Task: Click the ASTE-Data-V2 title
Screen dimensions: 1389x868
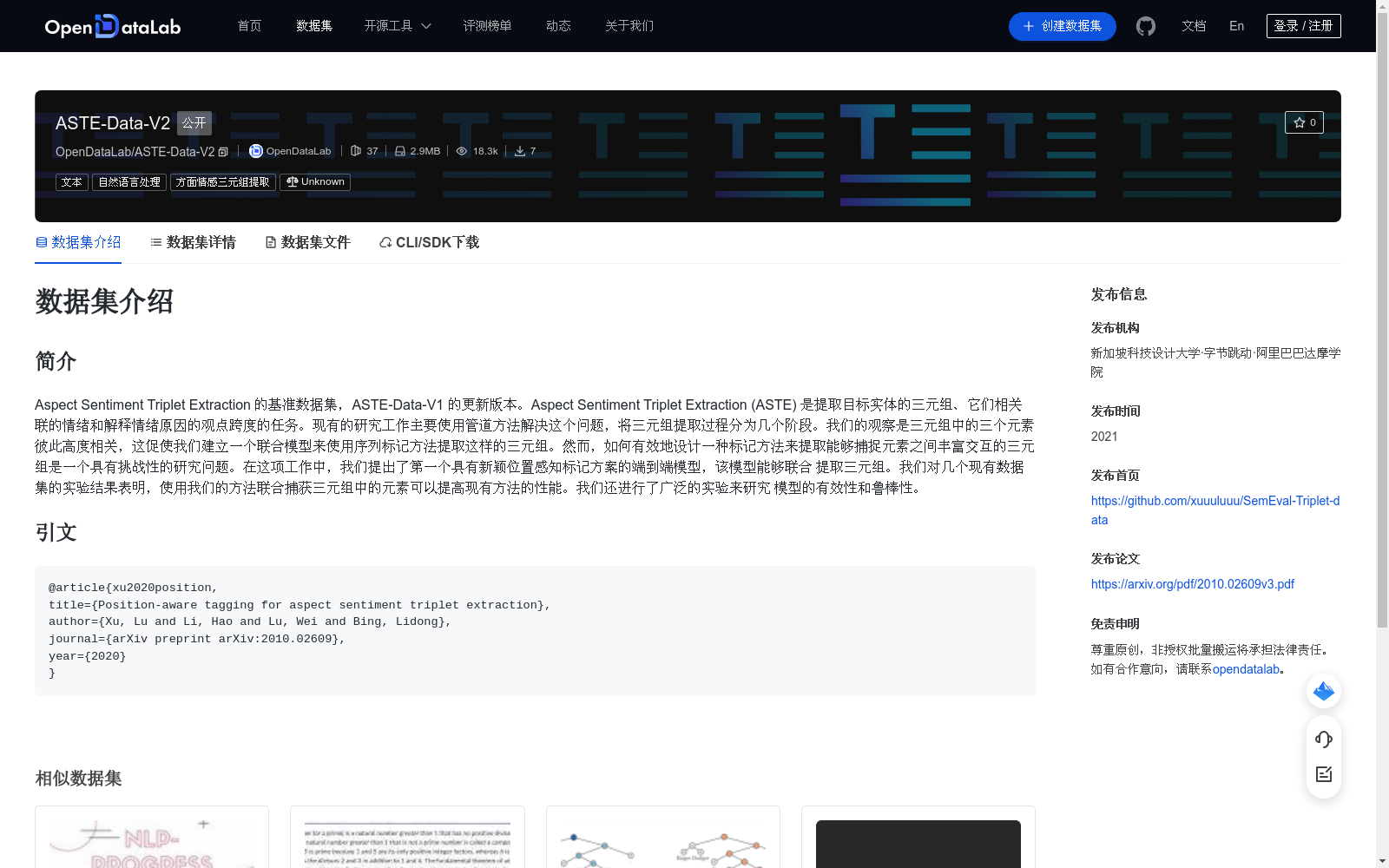Action: (x=113, y=123)
